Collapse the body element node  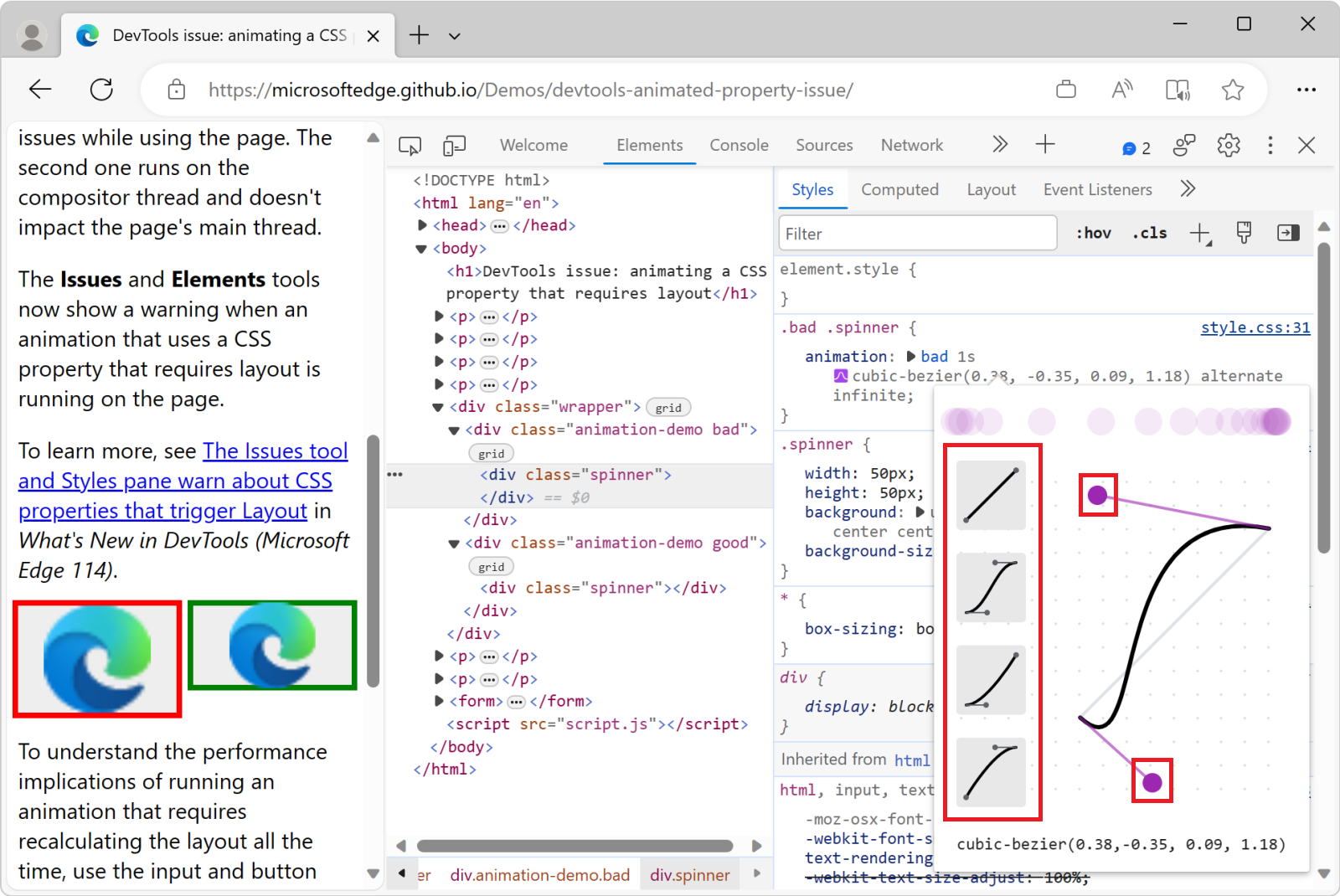pos(421,249)
